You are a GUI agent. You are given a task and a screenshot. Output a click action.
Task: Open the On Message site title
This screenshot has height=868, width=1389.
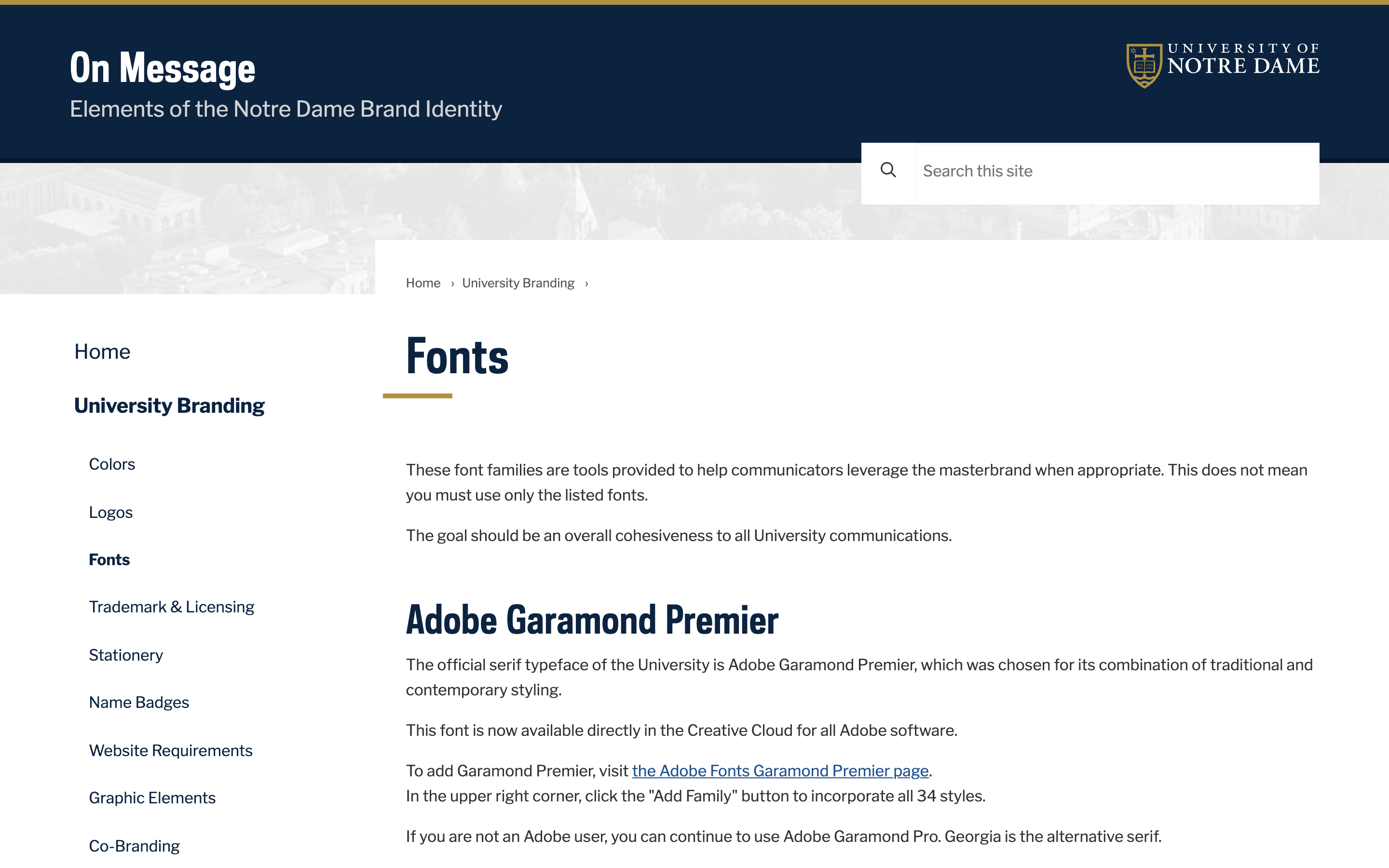tap(163, 68)
